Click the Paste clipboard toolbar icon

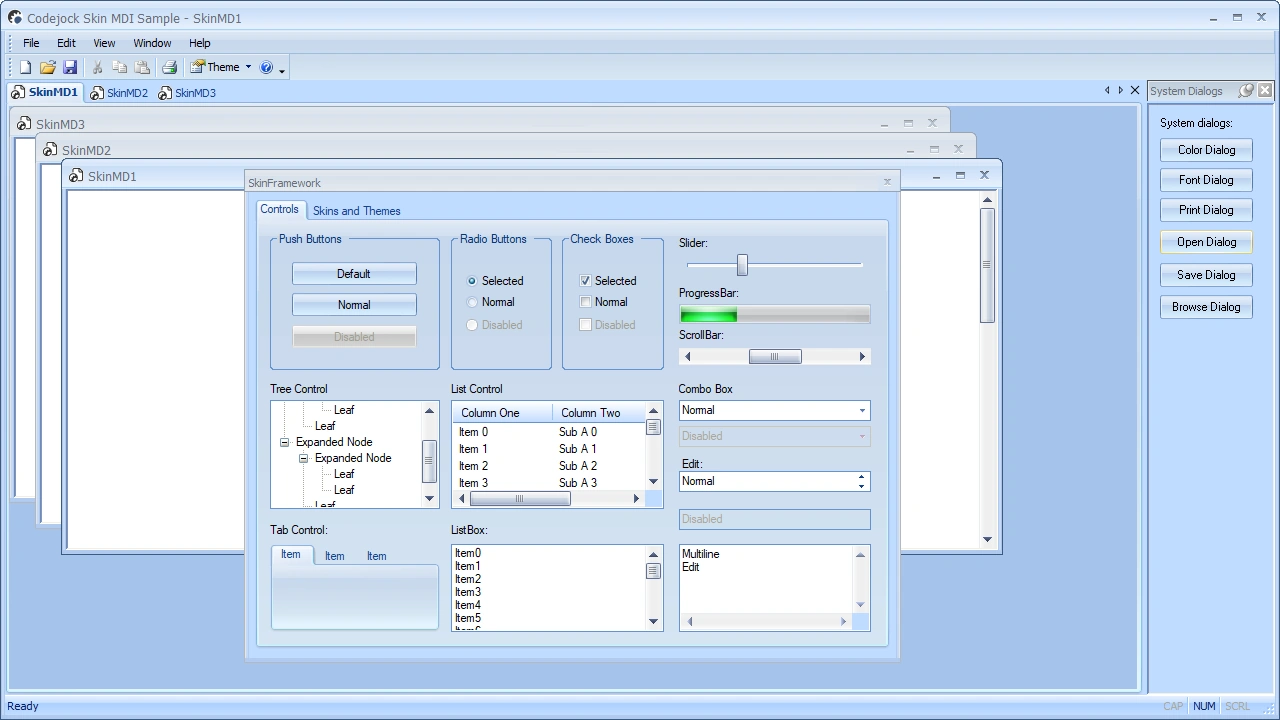coord(142,68)
